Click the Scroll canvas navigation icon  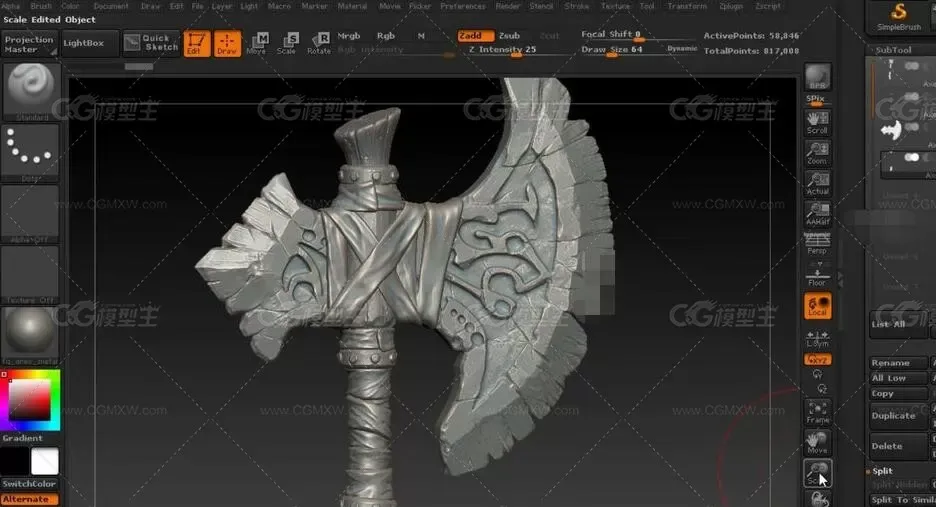click(x=817, y=122)
